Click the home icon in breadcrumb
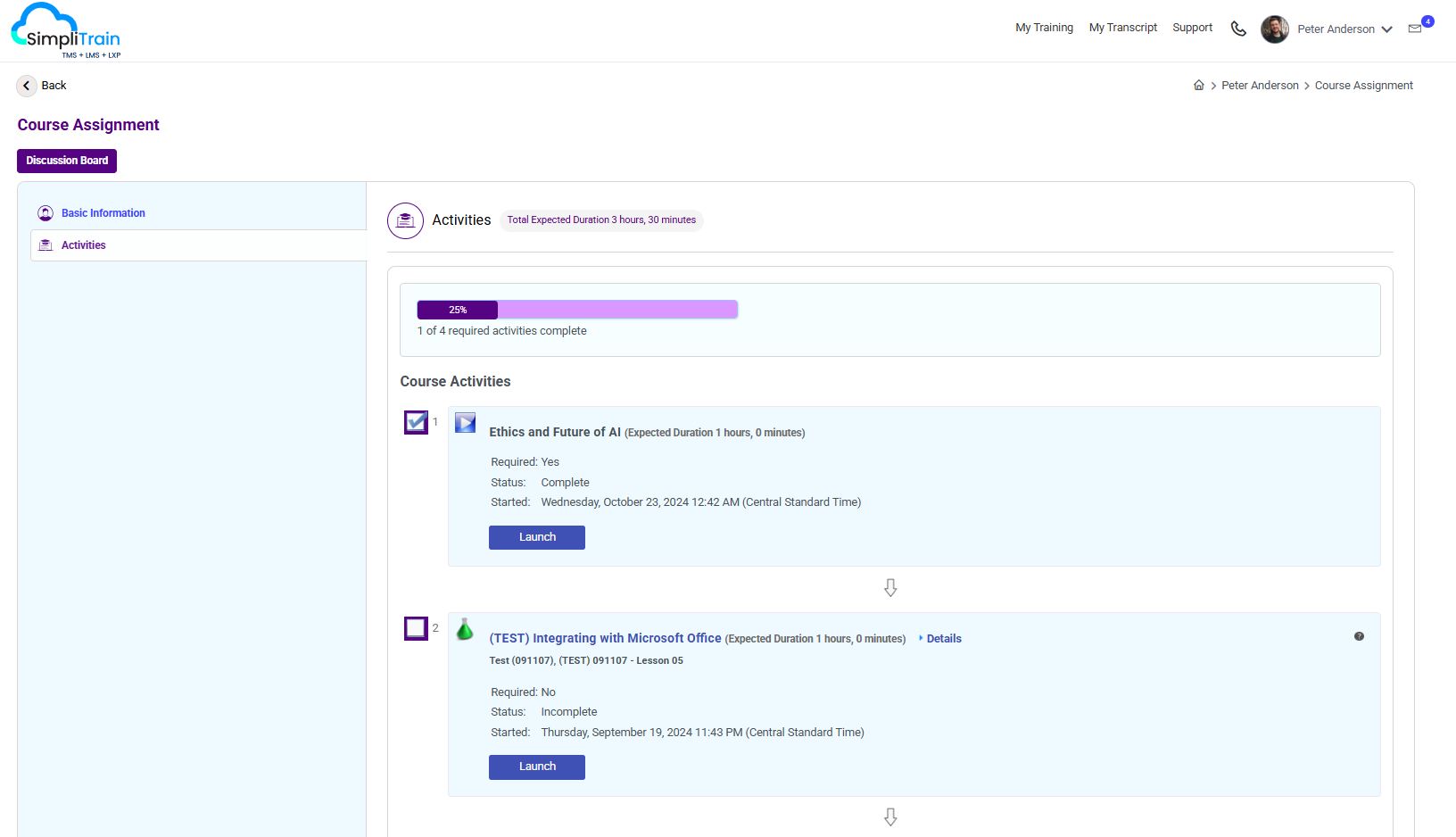Image resolution: width=1456 pixels, height=837 pixels. 1198,86
